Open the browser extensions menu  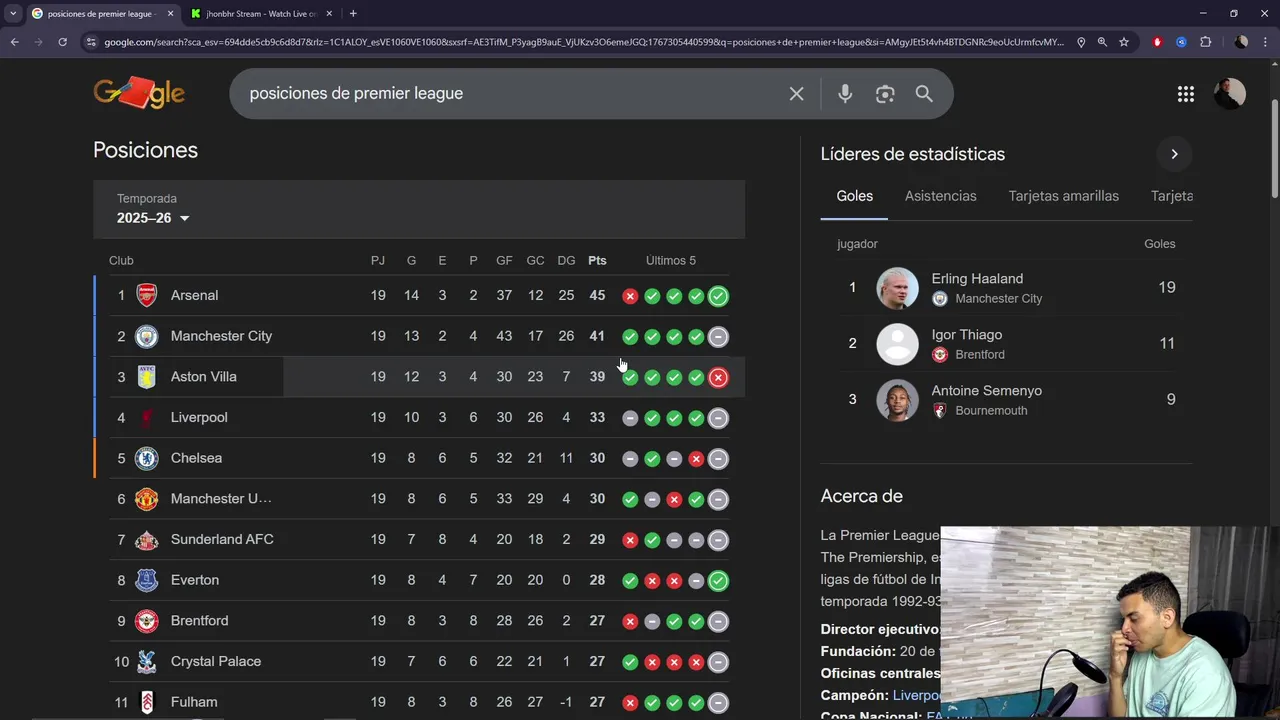1205,42
